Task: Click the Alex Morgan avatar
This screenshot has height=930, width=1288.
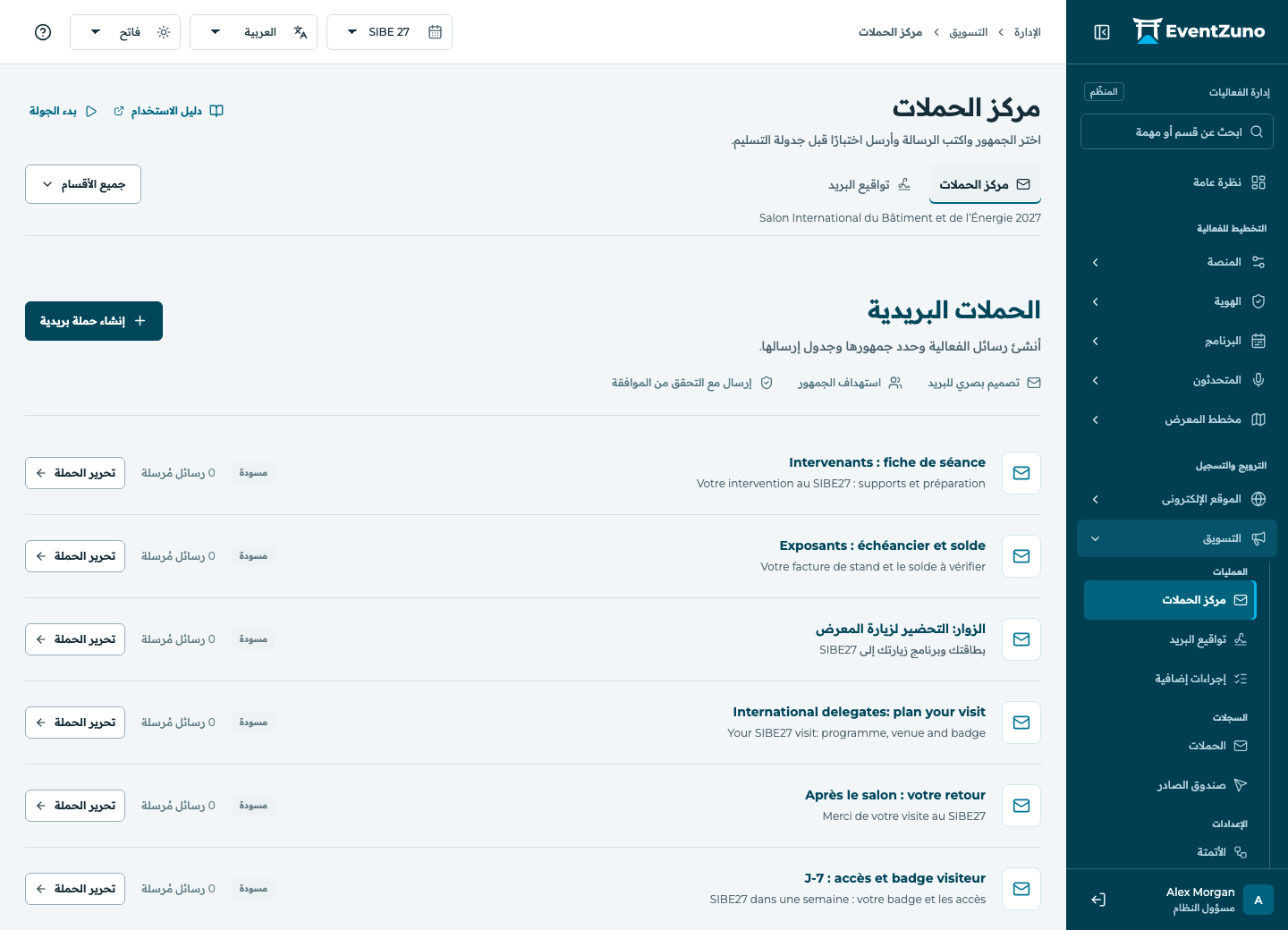Action: (x=1258, y=900)
